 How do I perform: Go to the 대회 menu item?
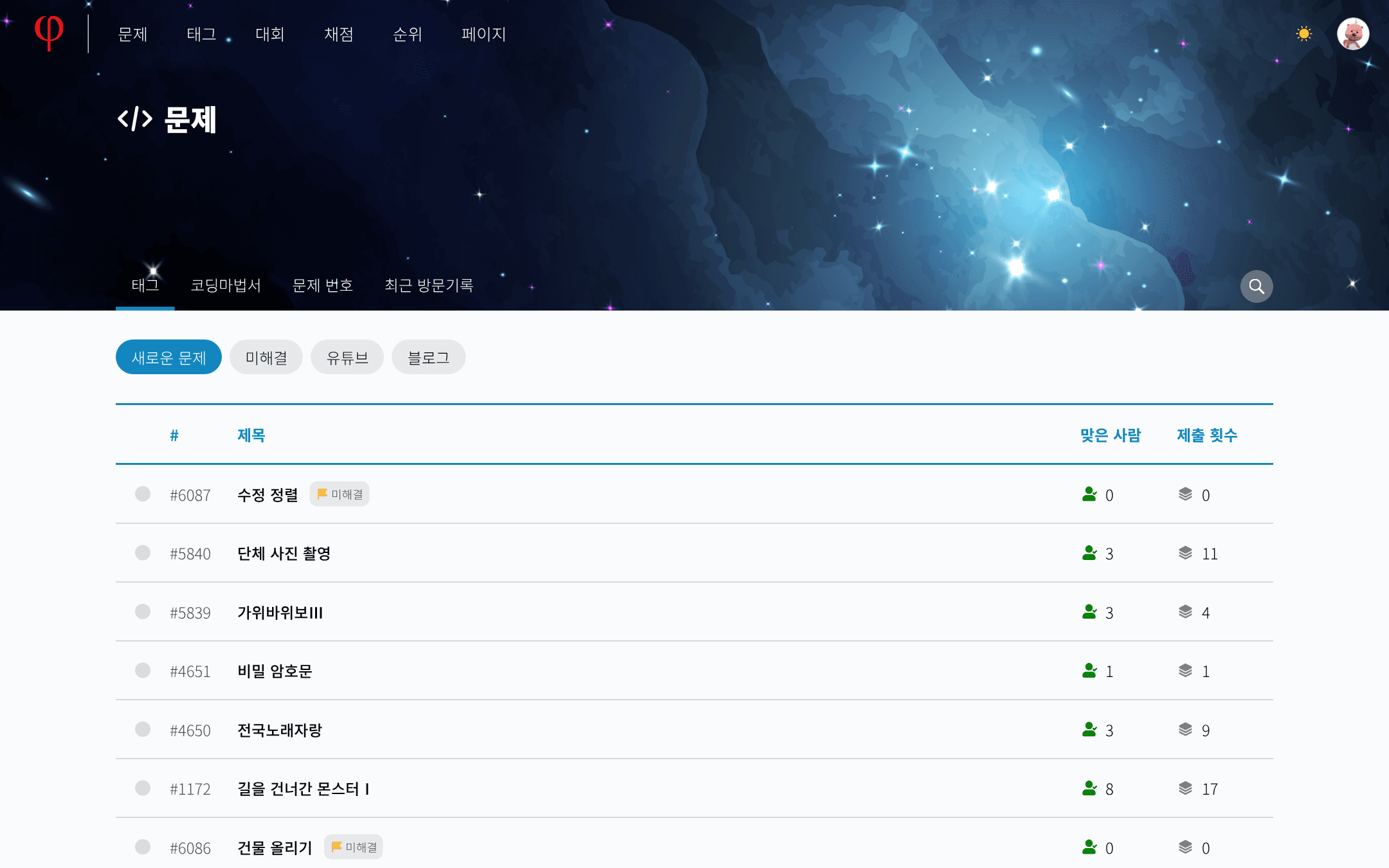tap(270, 34)
